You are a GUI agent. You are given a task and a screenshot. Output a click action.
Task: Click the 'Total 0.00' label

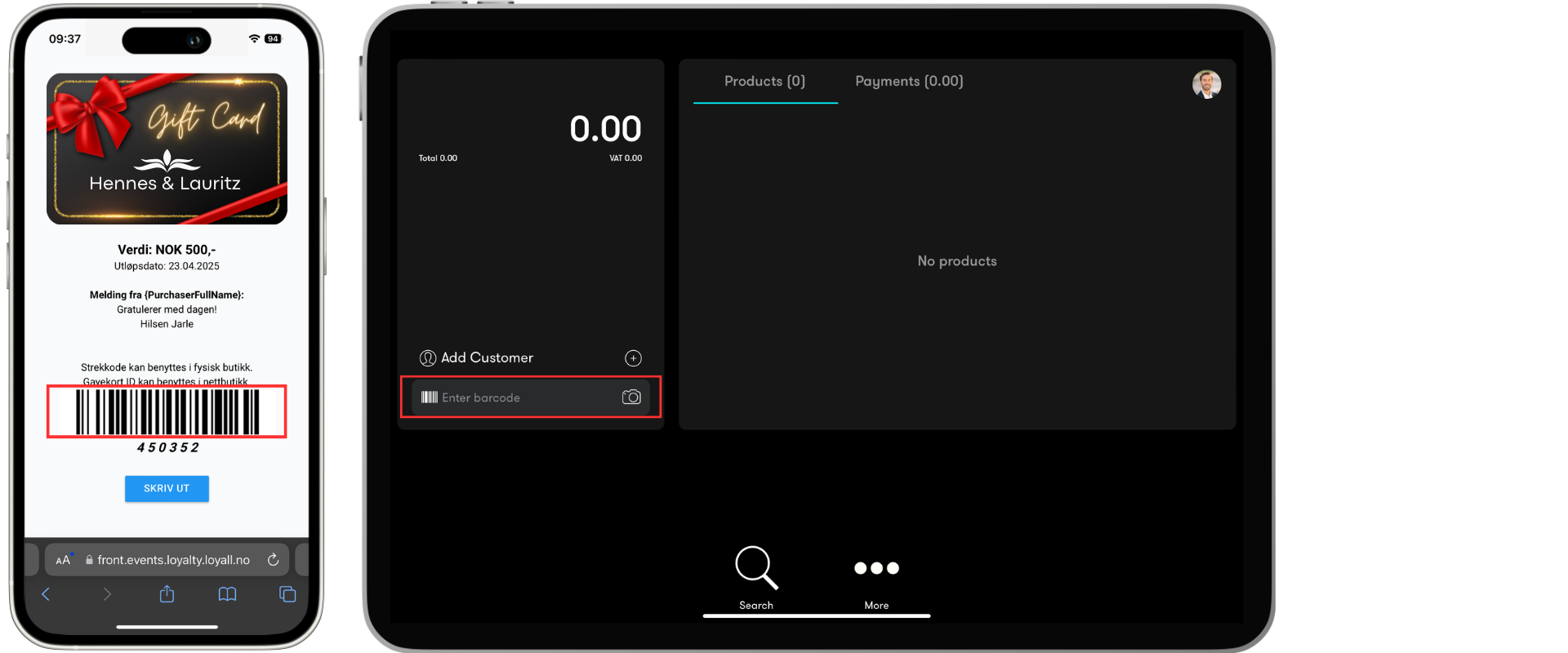click(x=438, y=158)
